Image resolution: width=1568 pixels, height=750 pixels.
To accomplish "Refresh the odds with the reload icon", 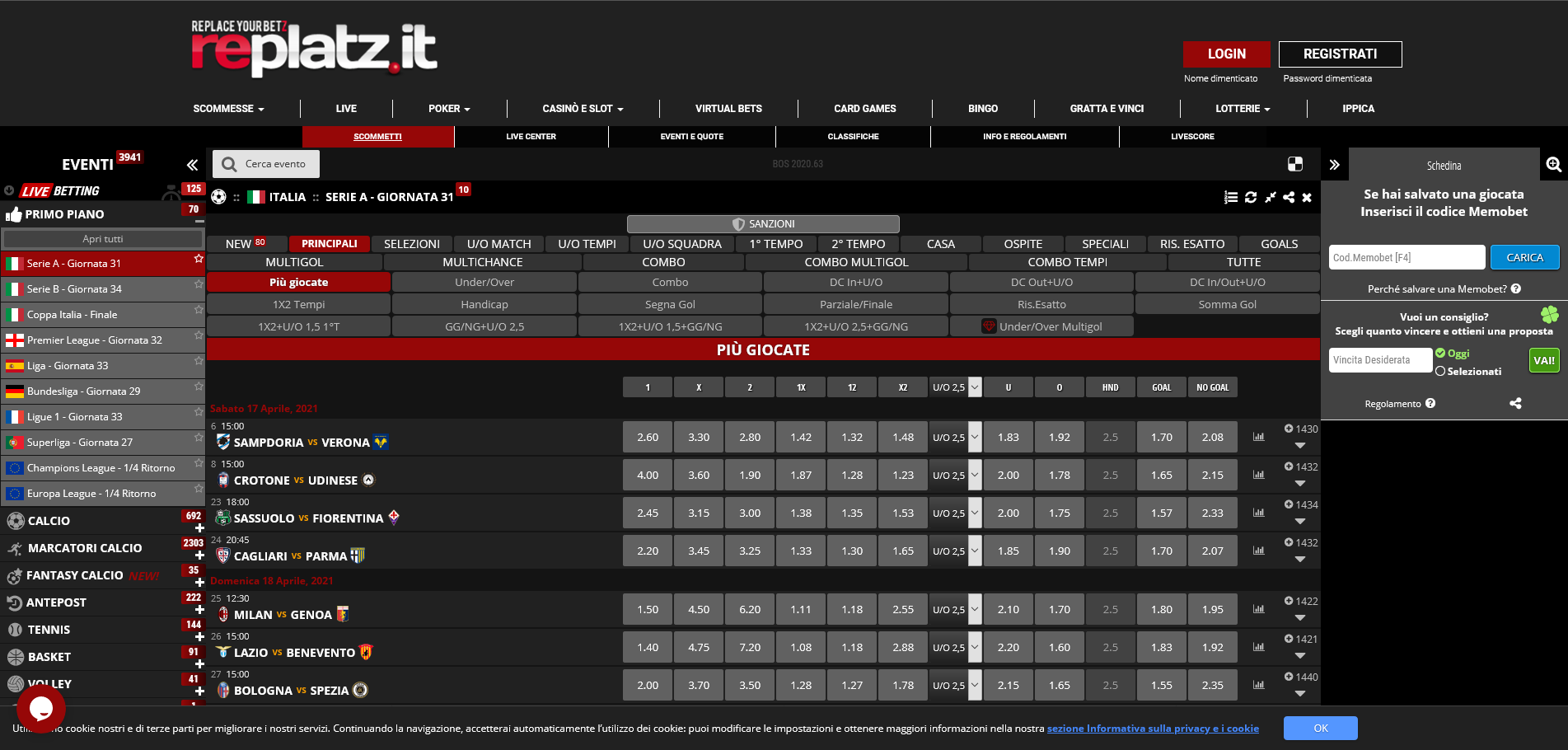I will tap(1251, 197).
